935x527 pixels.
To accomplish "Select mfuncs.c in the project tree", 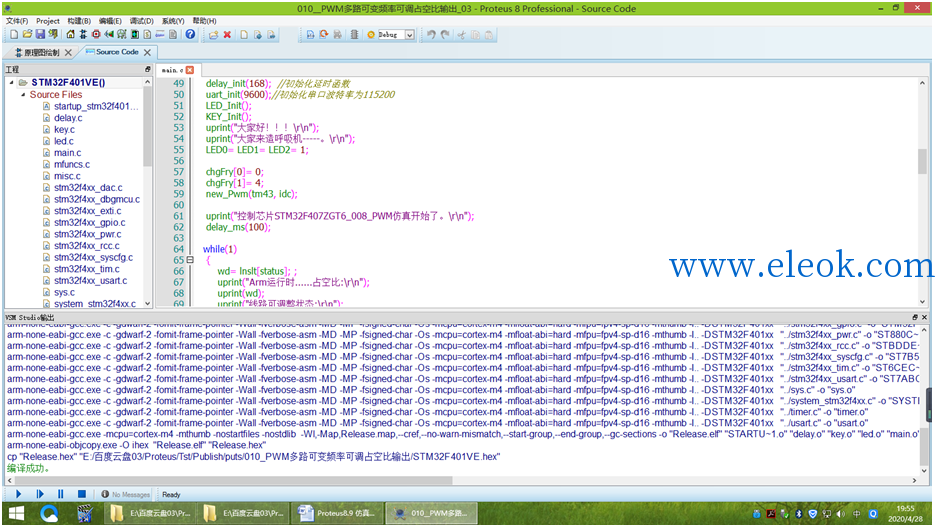I will click(x=72, y=165).
